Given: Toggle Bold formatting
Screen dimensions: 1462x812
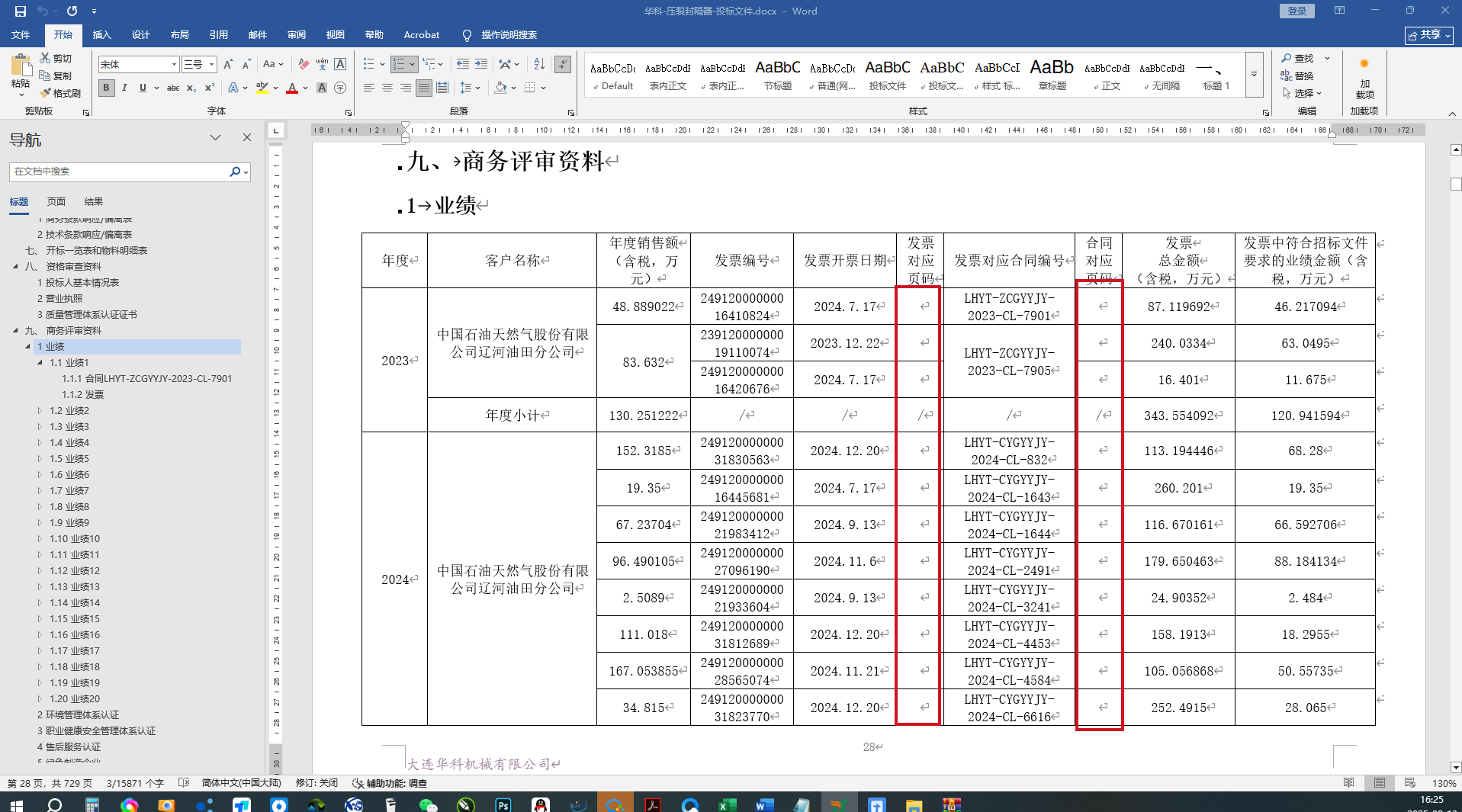Looking at the screenshot, I should [x=106, y=88].
